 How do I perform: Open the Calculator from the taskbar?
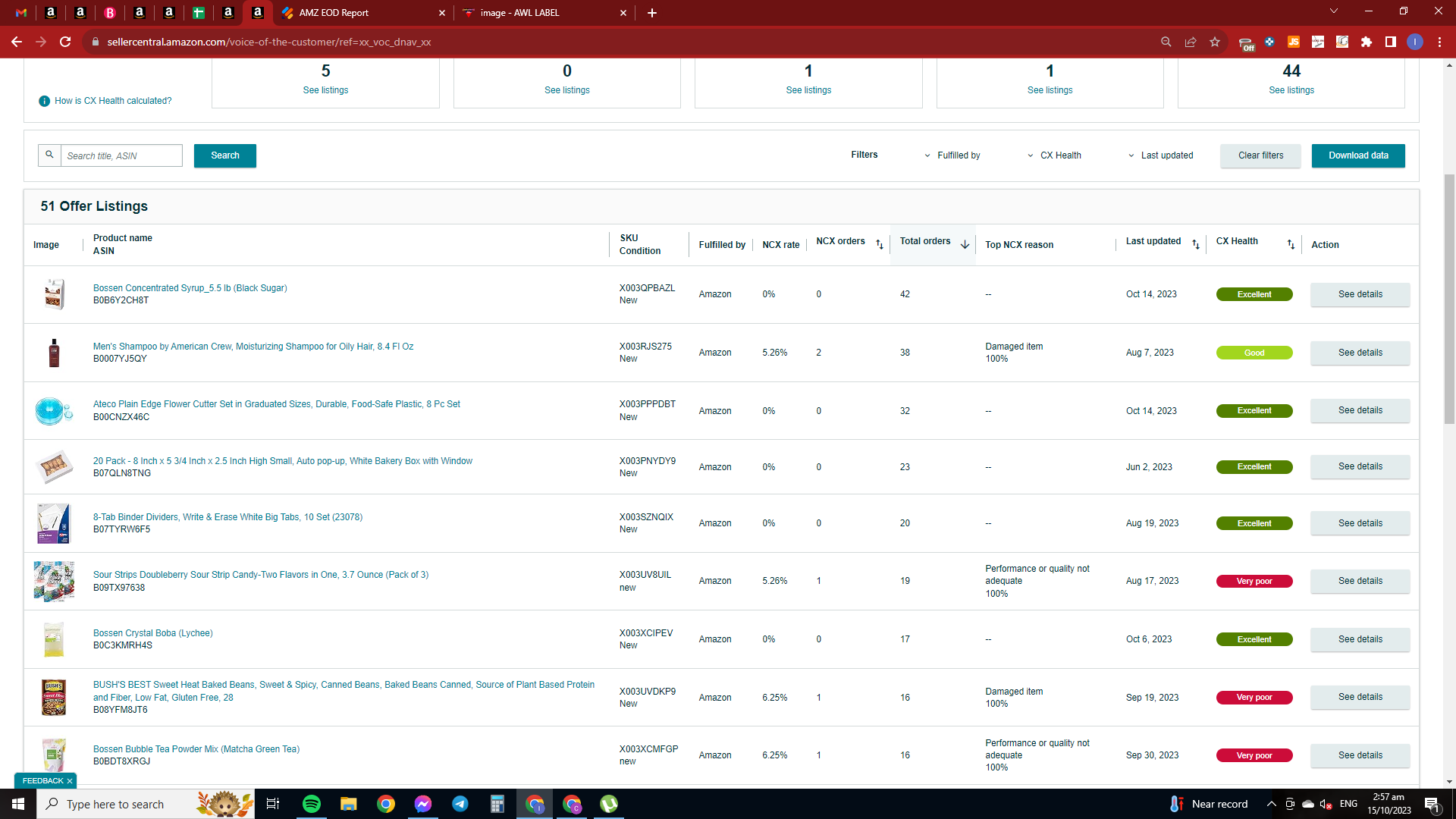(x=497, y=804)
